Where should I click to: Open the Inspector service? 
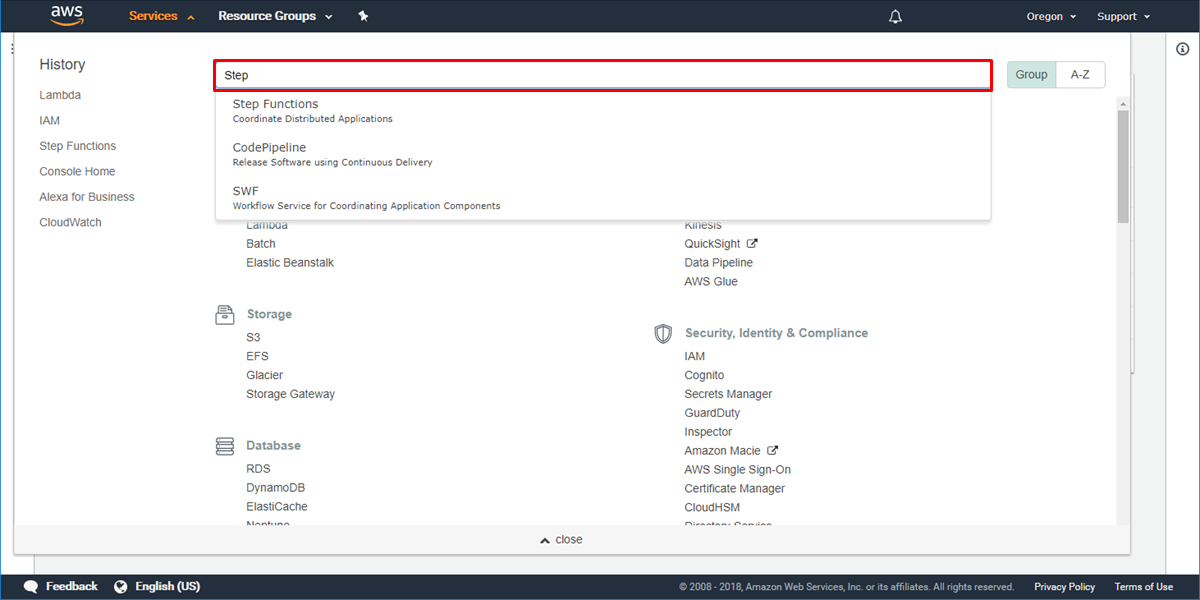coord(708,432)
